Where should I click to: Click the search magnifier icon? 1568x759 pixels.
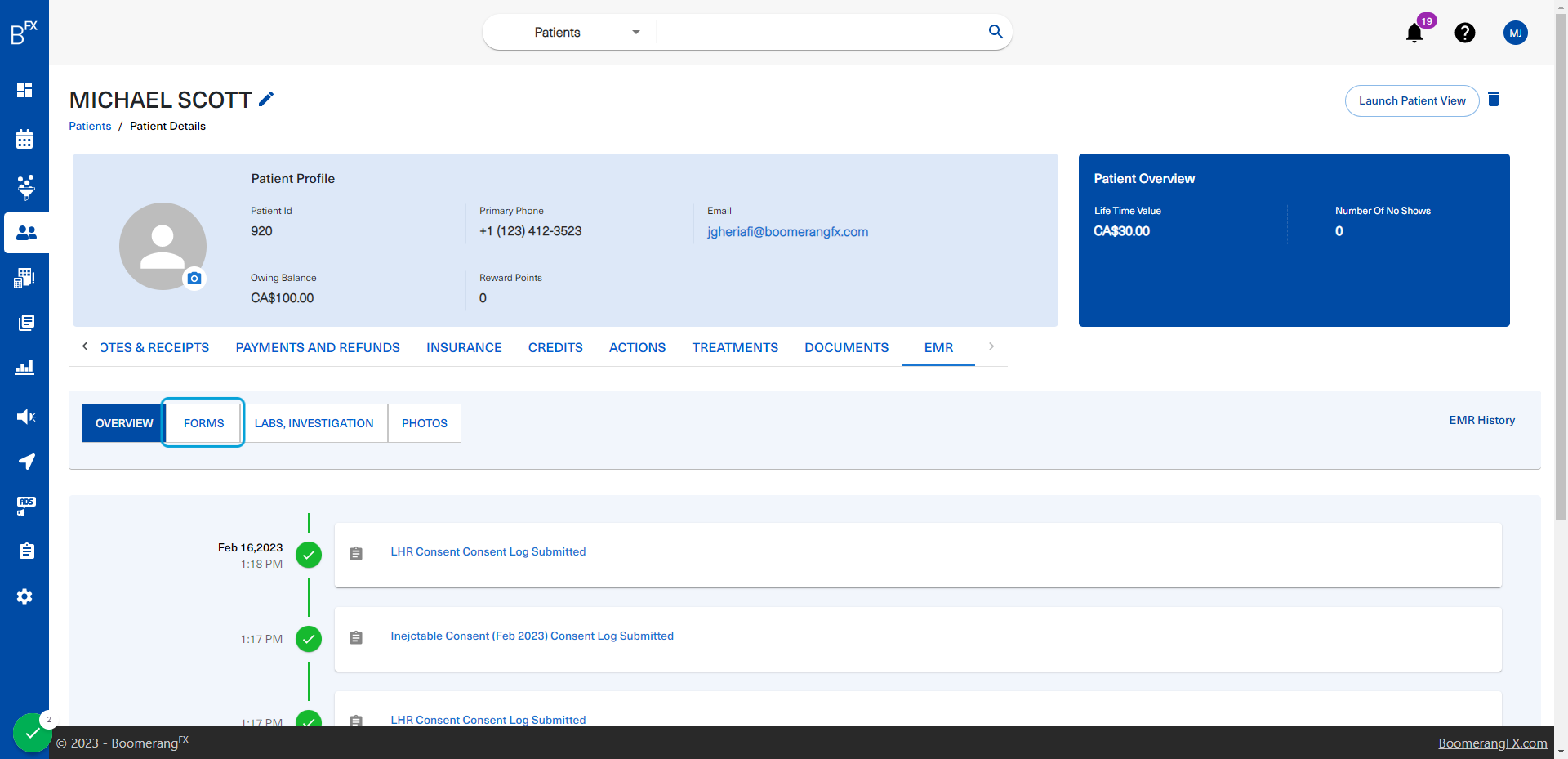tap(996, 32)
